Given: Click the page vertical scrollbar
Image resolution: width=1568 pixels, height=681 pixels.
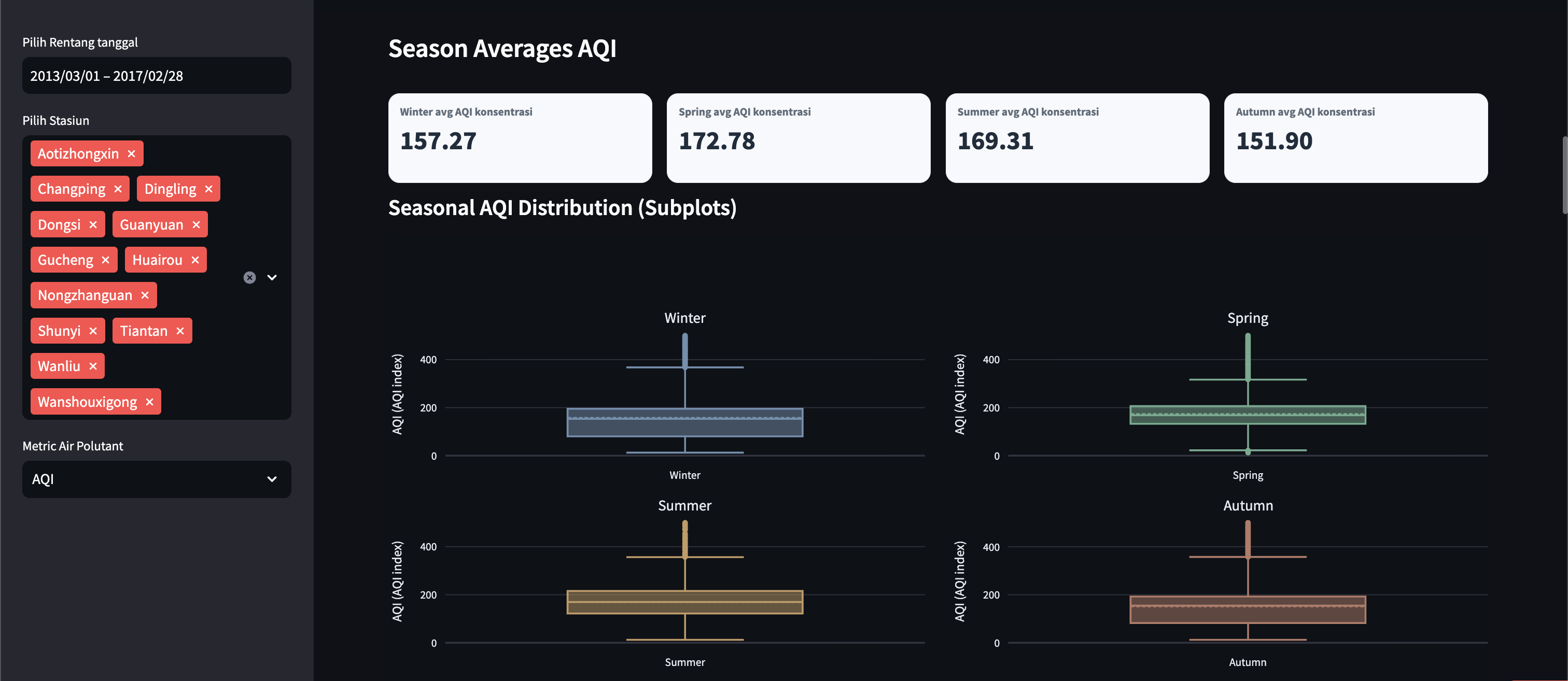Looking at the screenshot, I should click(1564, 175).
